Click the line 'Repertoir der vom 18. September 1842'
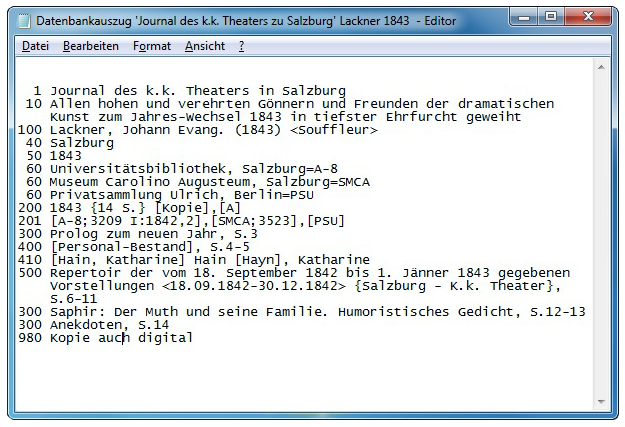This screenshot has width=625, height=427. [x=310, y=273]
